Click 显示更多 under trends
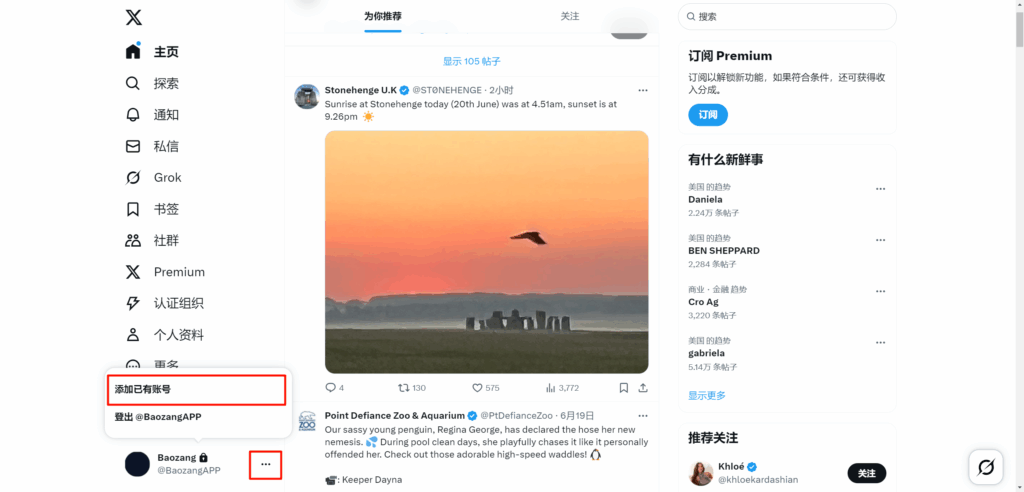 tap(707, 396)
